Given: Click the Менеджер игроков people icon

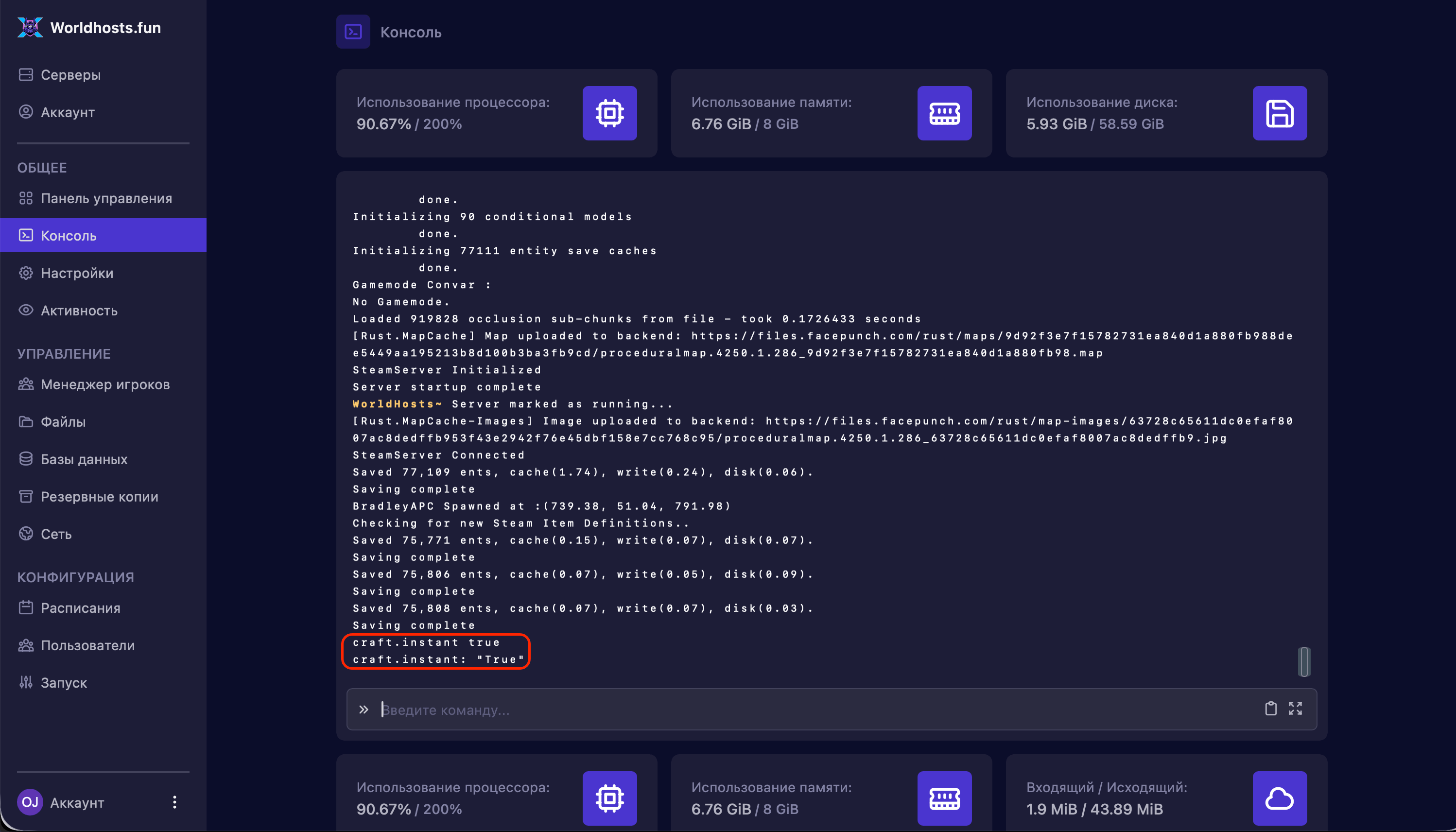Looking at the screenshot, I should (26, 384).
